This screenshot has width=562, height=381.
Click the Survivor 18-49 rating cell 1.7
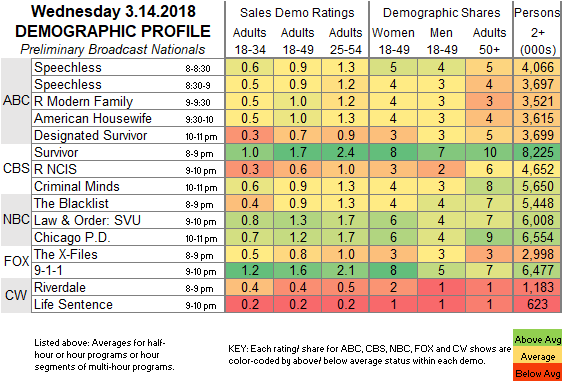[x=297, y=152]
